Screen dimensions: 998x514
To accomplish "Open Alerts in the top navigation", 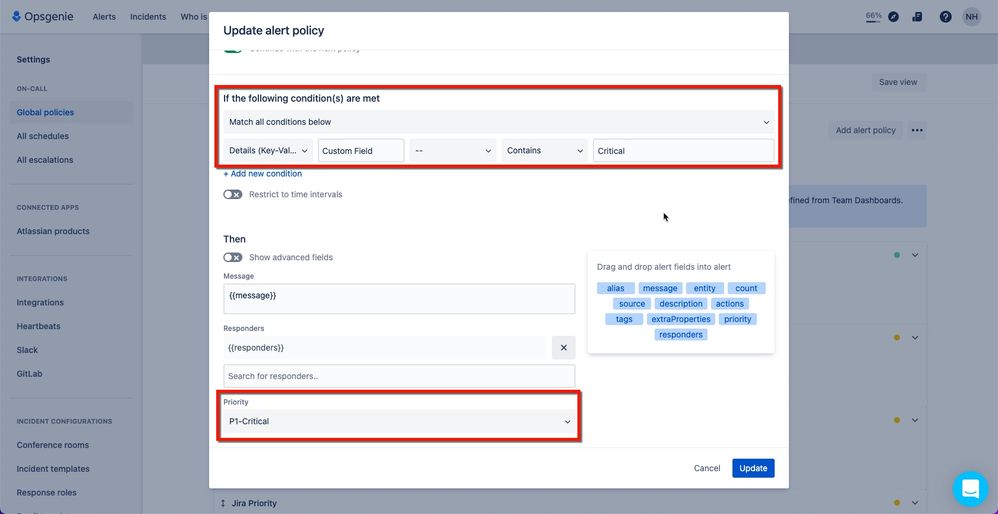I will (104, 17).
